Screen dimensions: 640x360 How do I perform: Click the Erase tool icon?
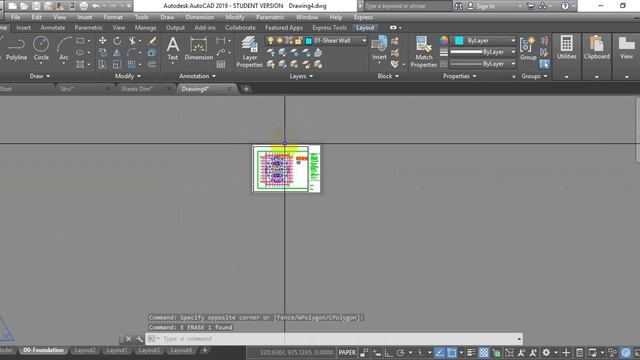152,41
